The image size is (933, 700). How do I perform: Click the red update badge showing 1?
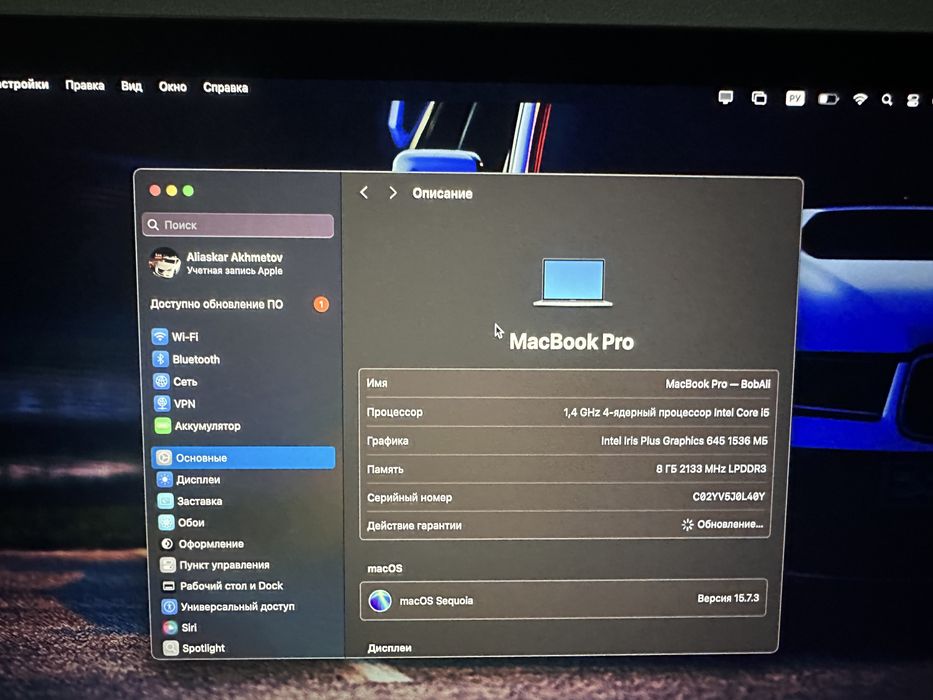[321, 304]
